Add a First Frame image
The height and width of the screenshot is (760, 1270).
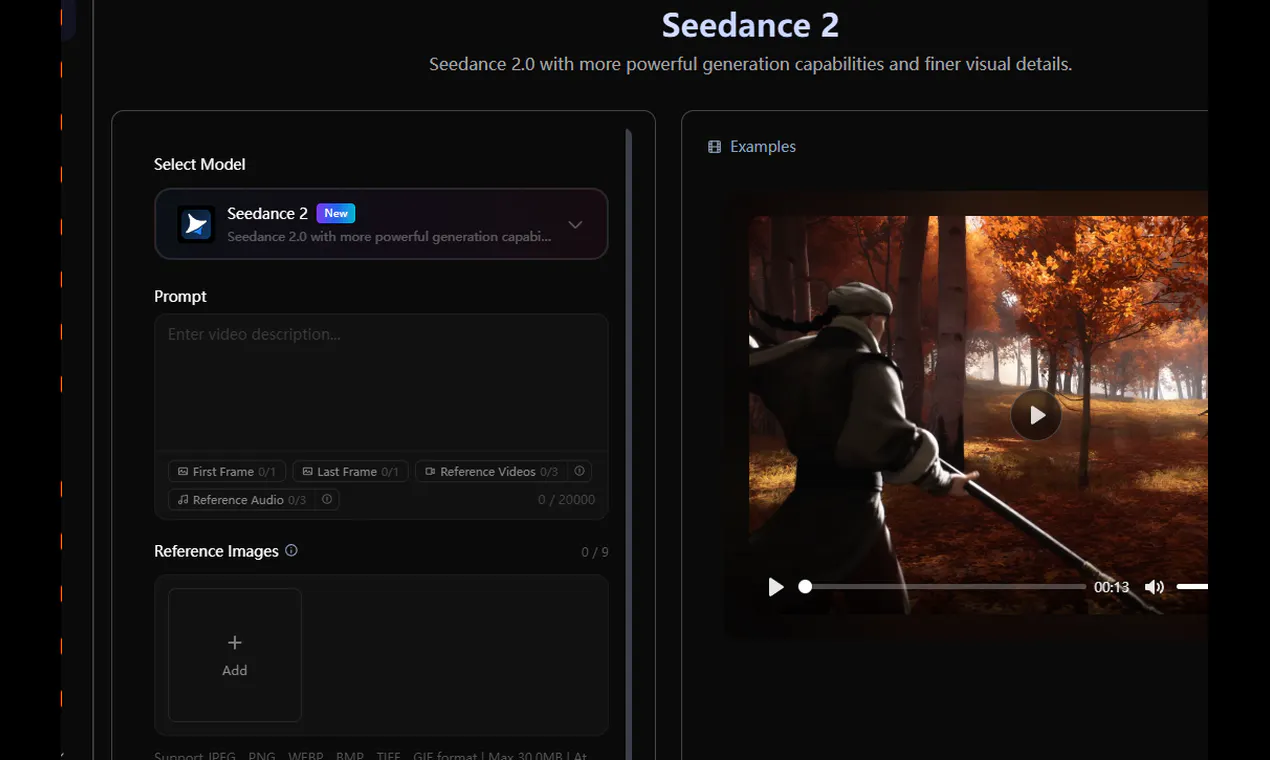click(227, 471)
